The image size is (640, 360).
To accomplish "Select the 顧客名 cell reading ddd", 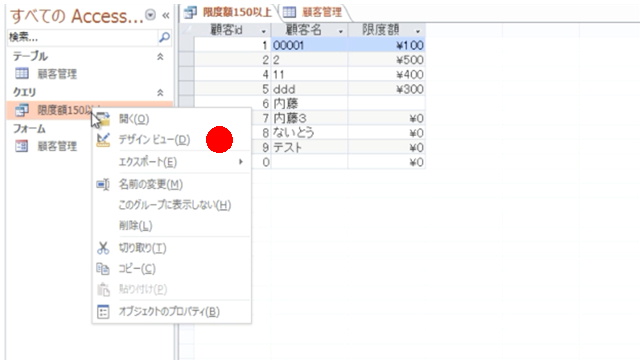I will [x=309, y=89].
